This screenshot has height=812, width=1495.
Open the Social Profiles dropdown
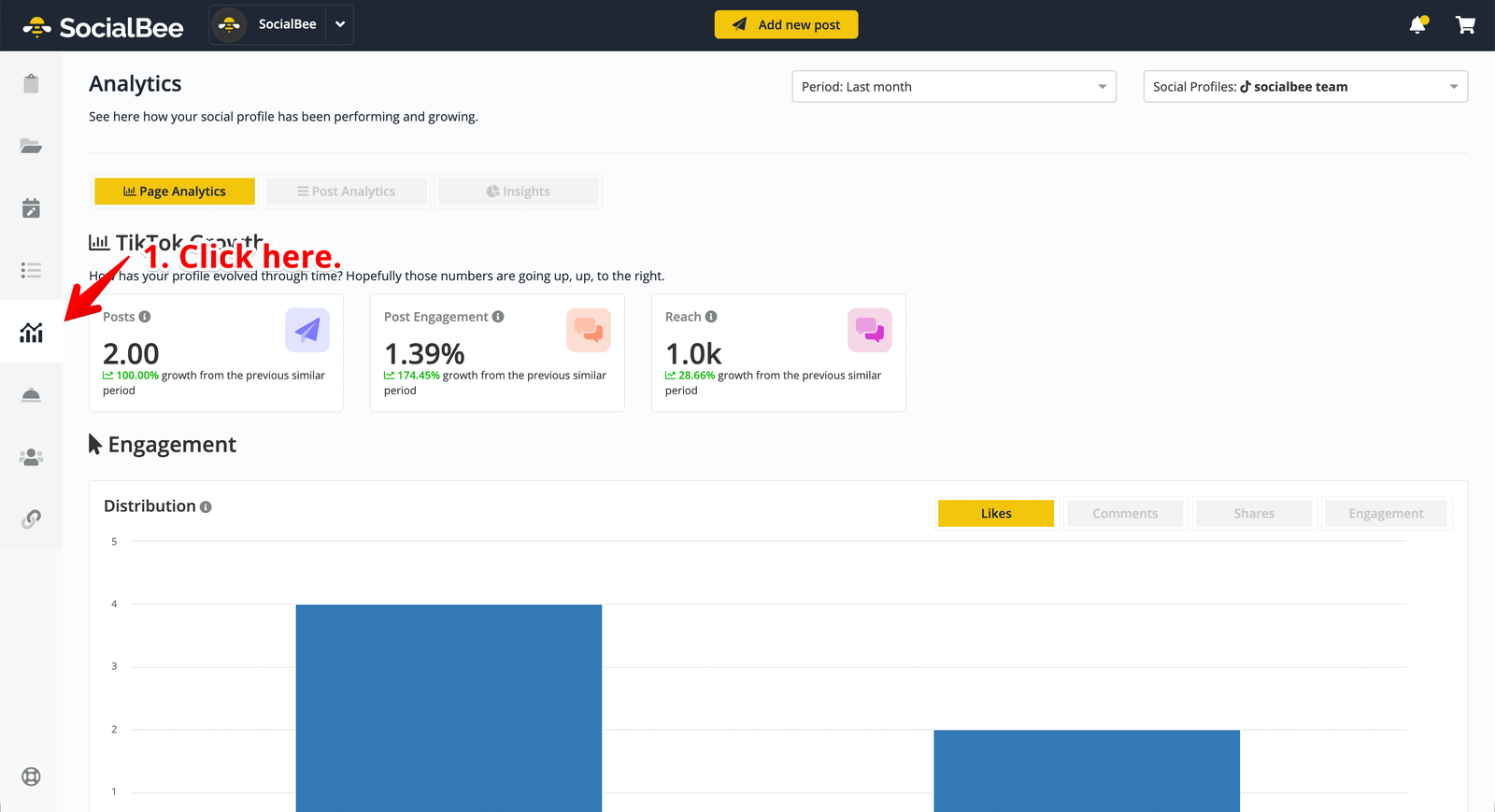[1305, 86]
